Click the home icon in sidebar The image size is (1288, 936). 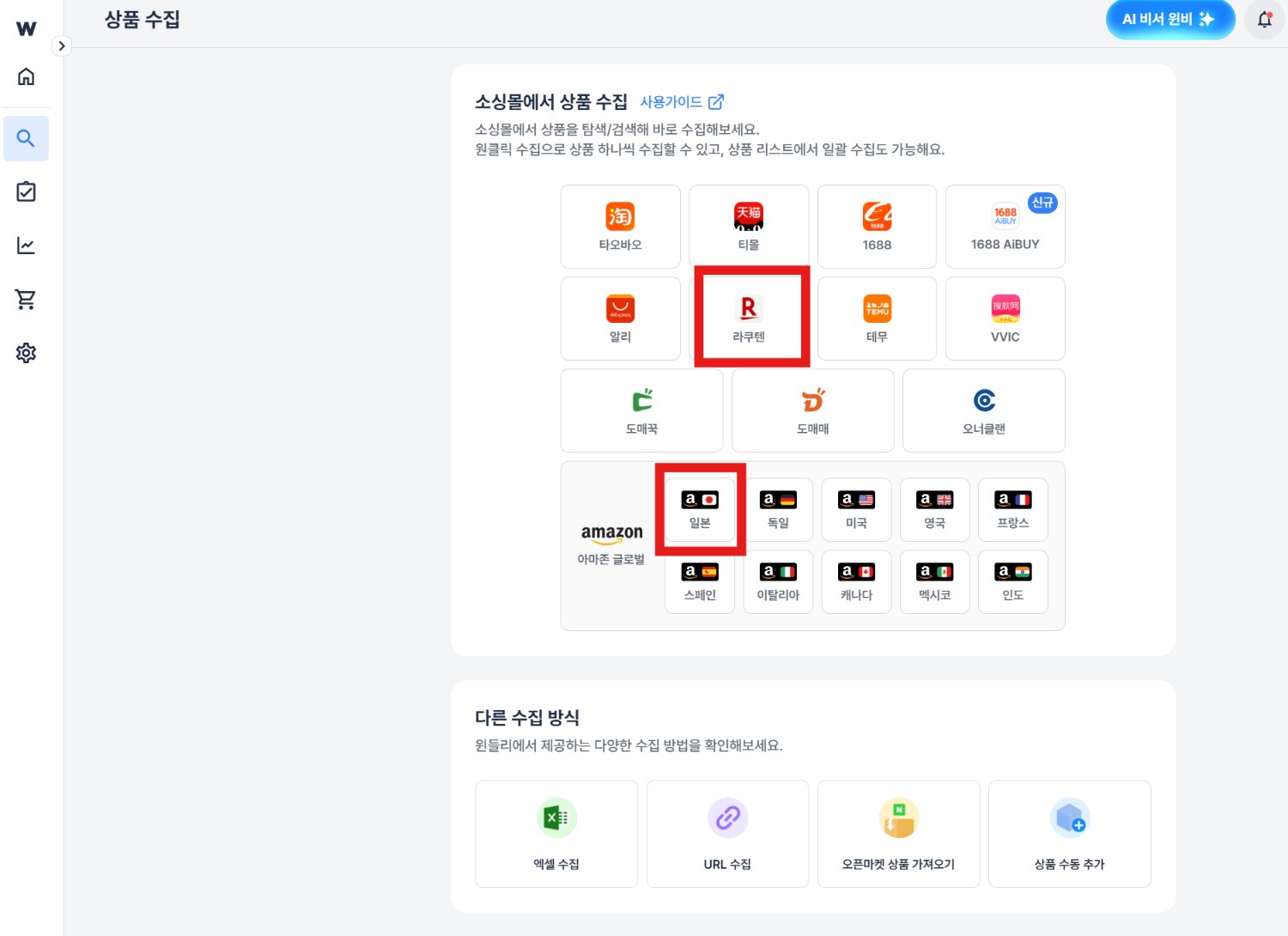[x=26, y=76]
